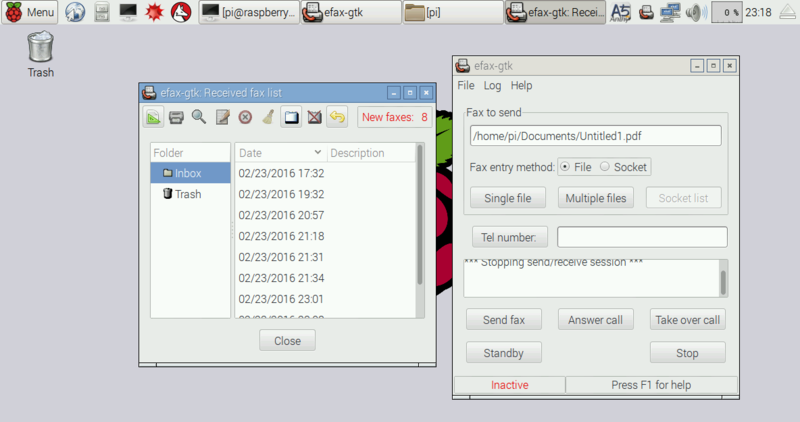Image resolution: width=800 pixels, height=422 pixels.
Task: Click the network connection tray icon
Action: pos(670,12)
